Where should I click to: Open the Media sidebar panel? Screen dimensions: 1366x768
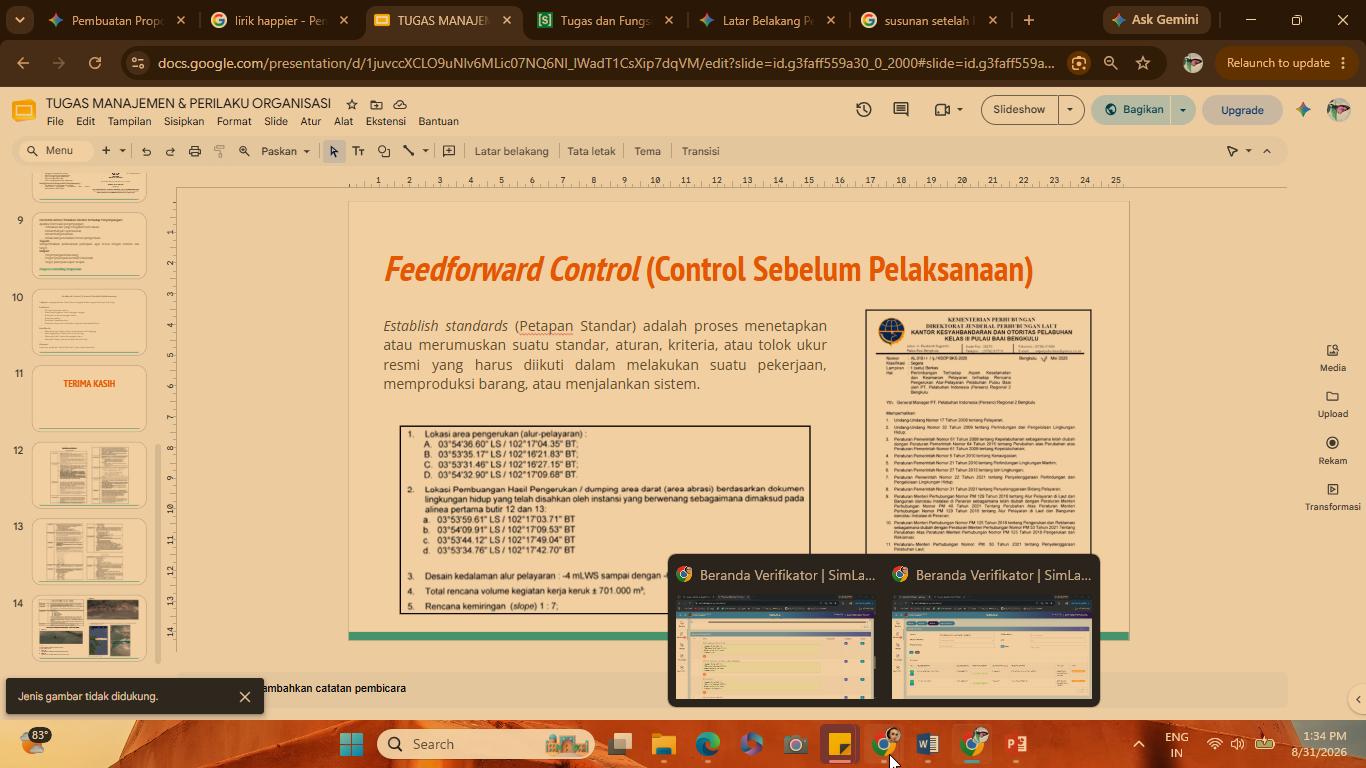click(x=1332, y=358)
